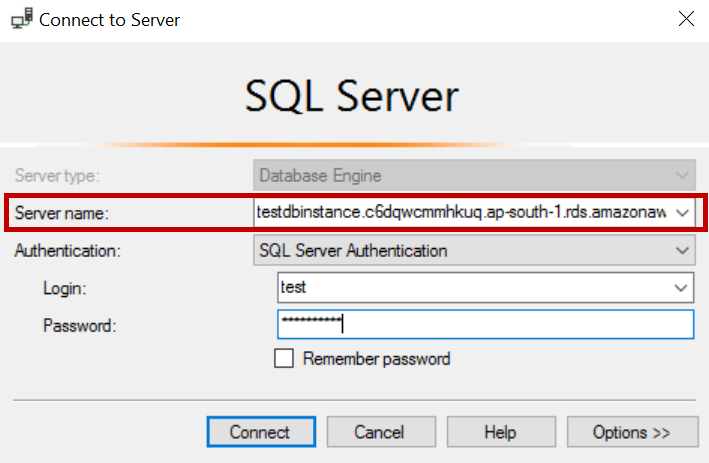Expand the Login dropdown arrow

tap(683, 288)
